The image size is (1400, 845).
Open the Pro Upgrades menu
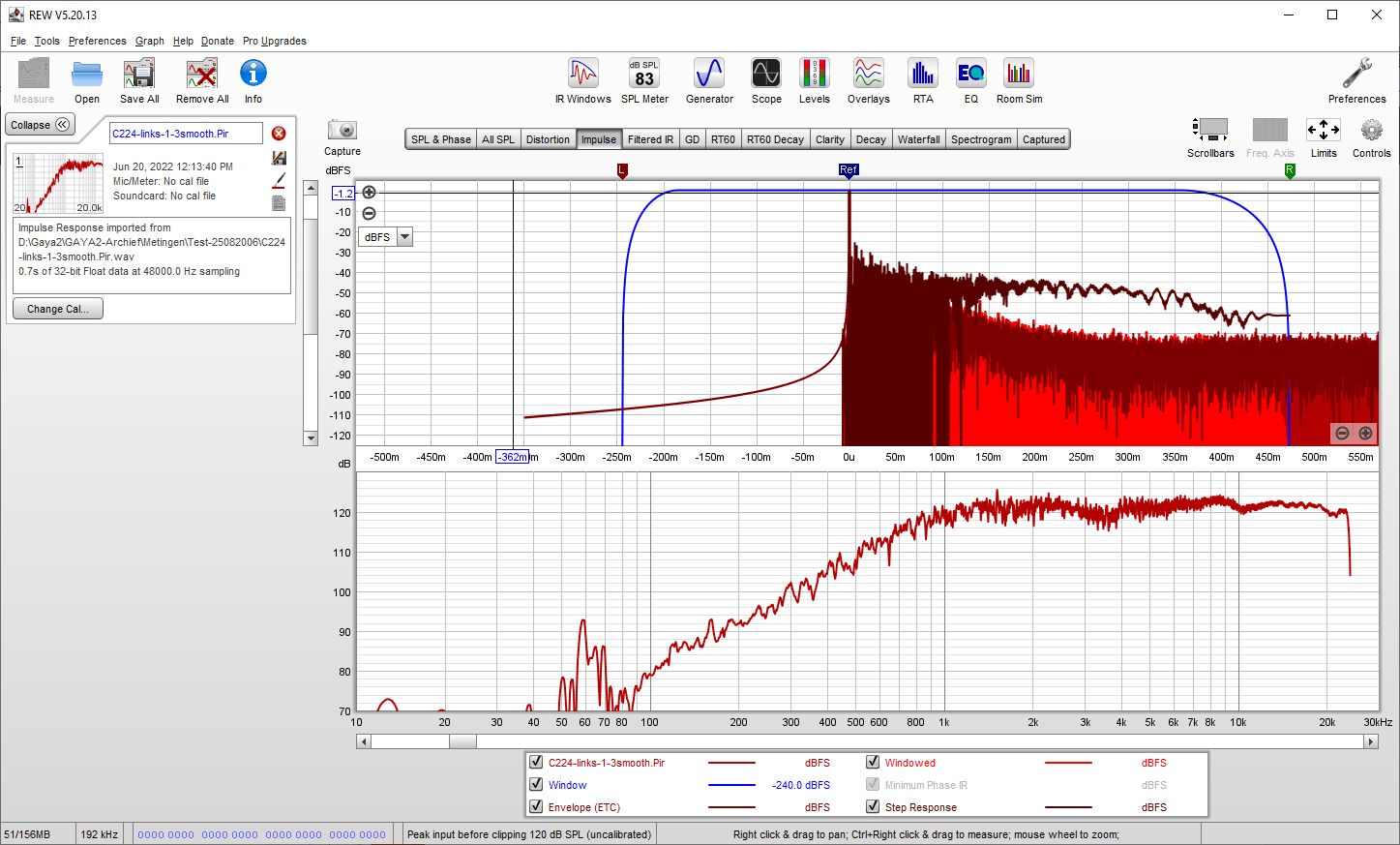[x=275, y=41]
